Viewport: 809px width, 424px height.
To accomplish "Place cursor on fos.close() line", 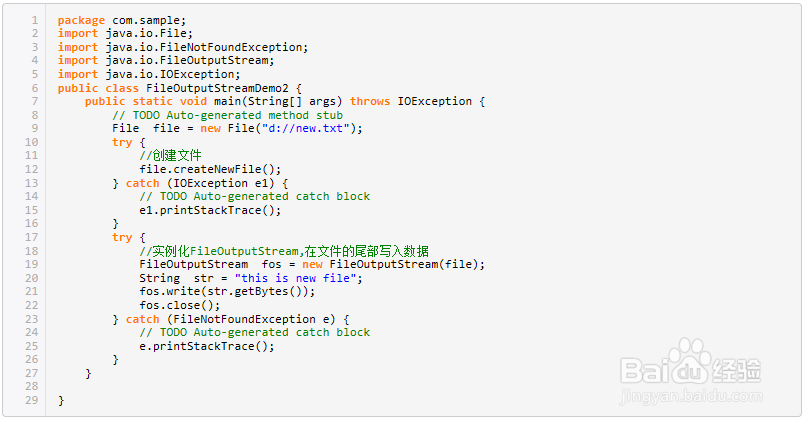I will tap(179, 305).
